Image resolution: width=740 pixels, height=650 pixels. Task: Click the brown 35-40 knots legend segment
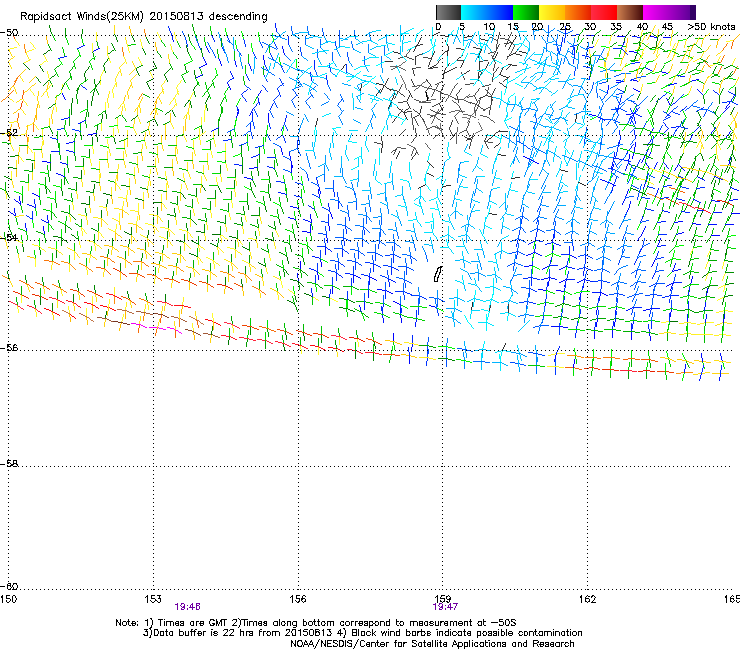coord(630,12)
